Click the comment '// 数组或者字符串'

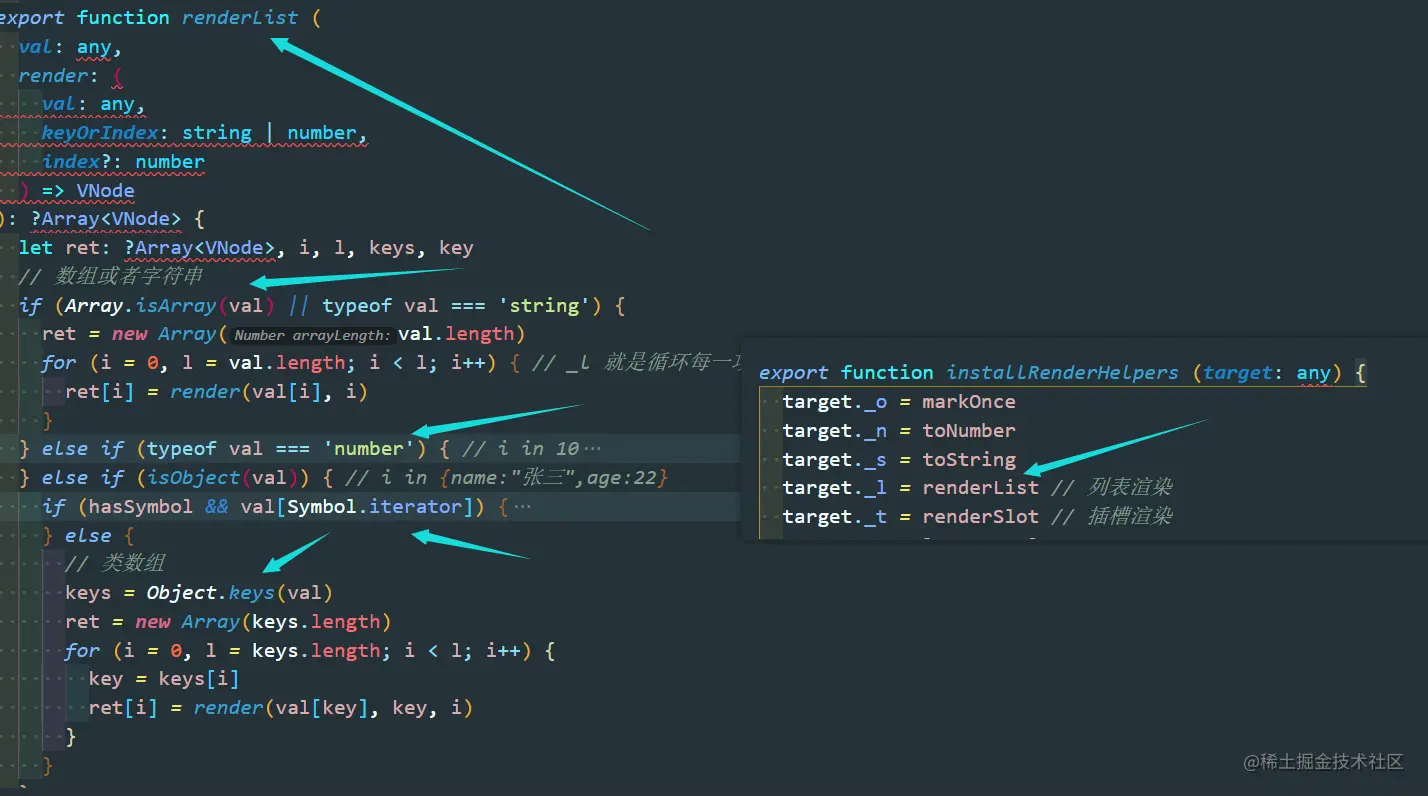click(110, 277)
